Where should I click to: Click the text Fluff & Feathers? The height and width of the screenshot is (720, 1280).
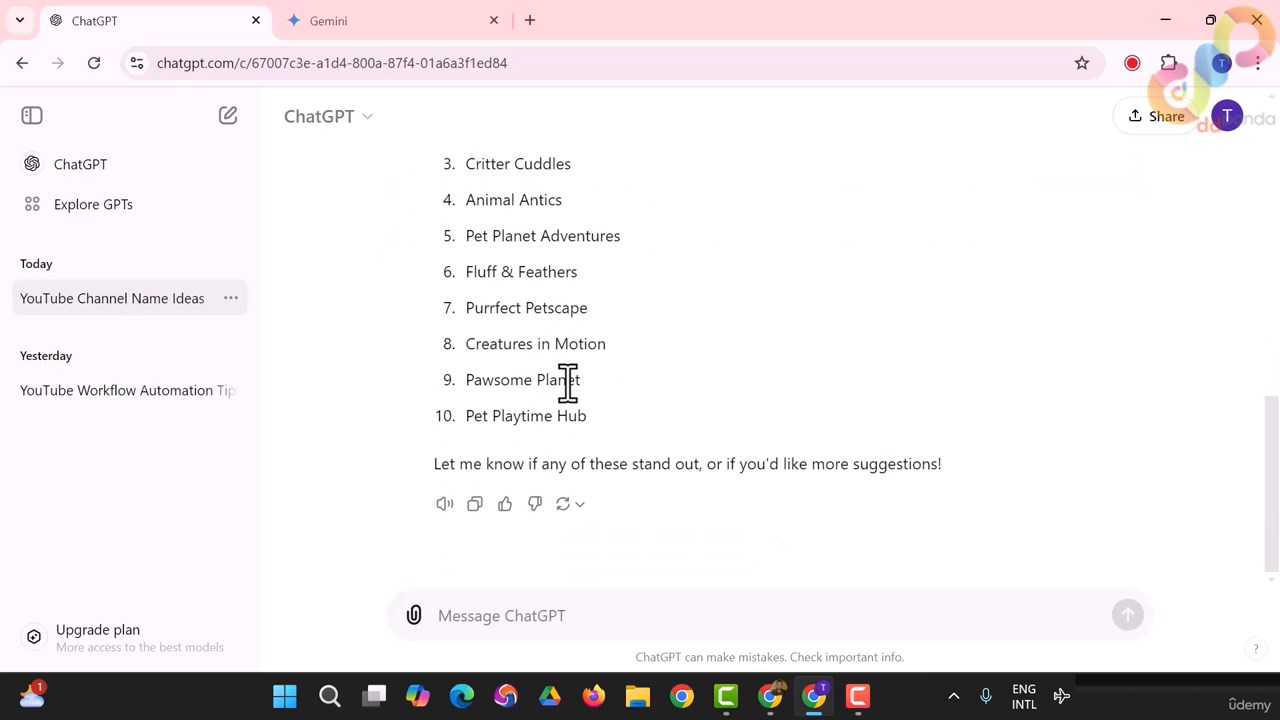tap(521, 272)
